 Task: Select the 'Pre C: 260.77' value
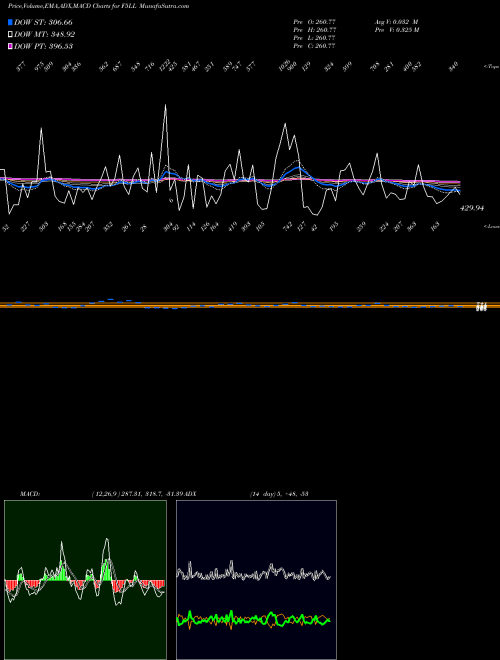pyautogui.click(x=314, y=46)
